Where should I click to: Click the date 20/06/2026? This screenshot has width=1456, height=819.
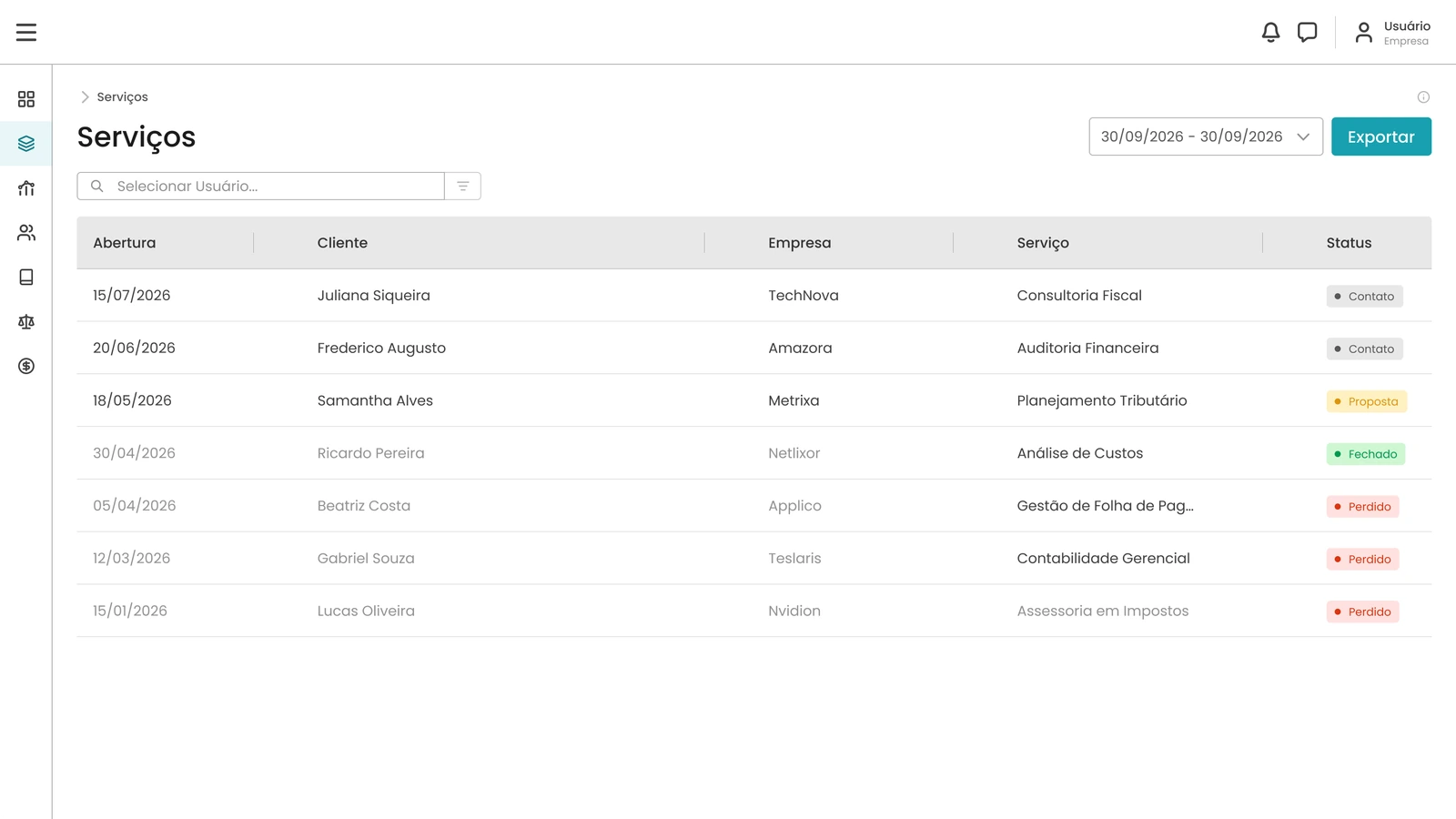[134, 348]
